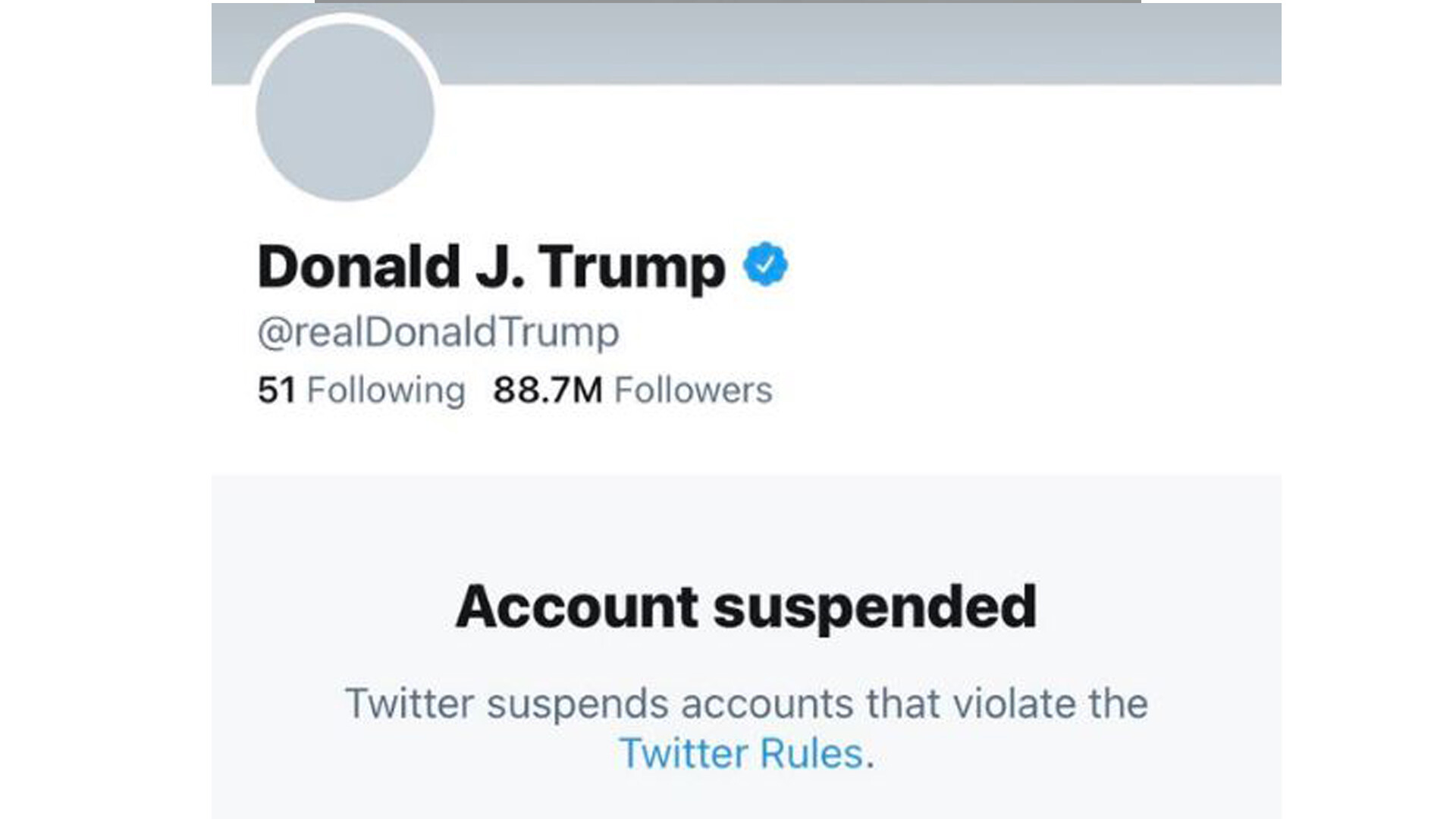Viewport: 1456px width, 819px height.
Task: Click the dark gray bar at top
Action: coord(728,2)
